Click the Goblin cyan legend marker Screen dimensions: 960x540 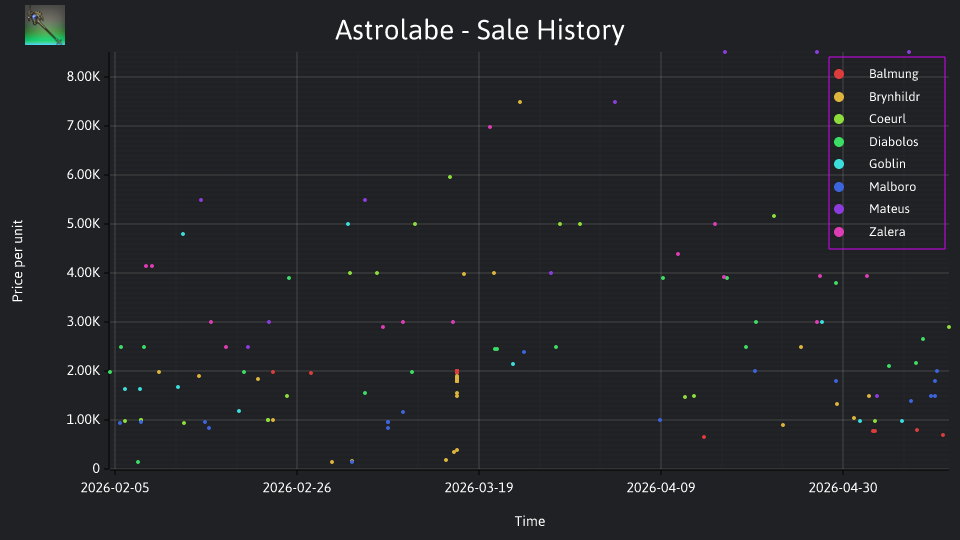coord(839,164)
